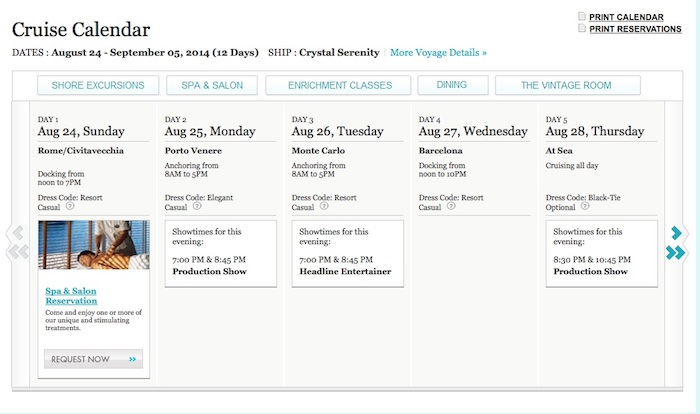Screen dimensions: 700x414
Task: Click the At Sea label
Action: click(559, 151)
